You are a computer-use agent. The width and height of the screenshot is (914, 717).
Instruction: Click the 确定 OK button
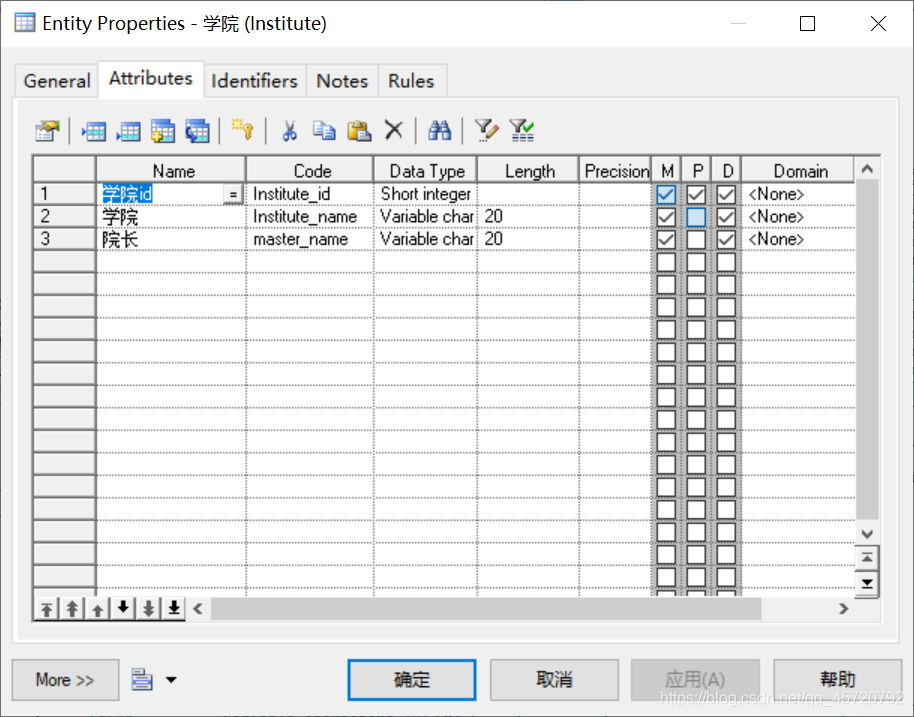[412, 680]
